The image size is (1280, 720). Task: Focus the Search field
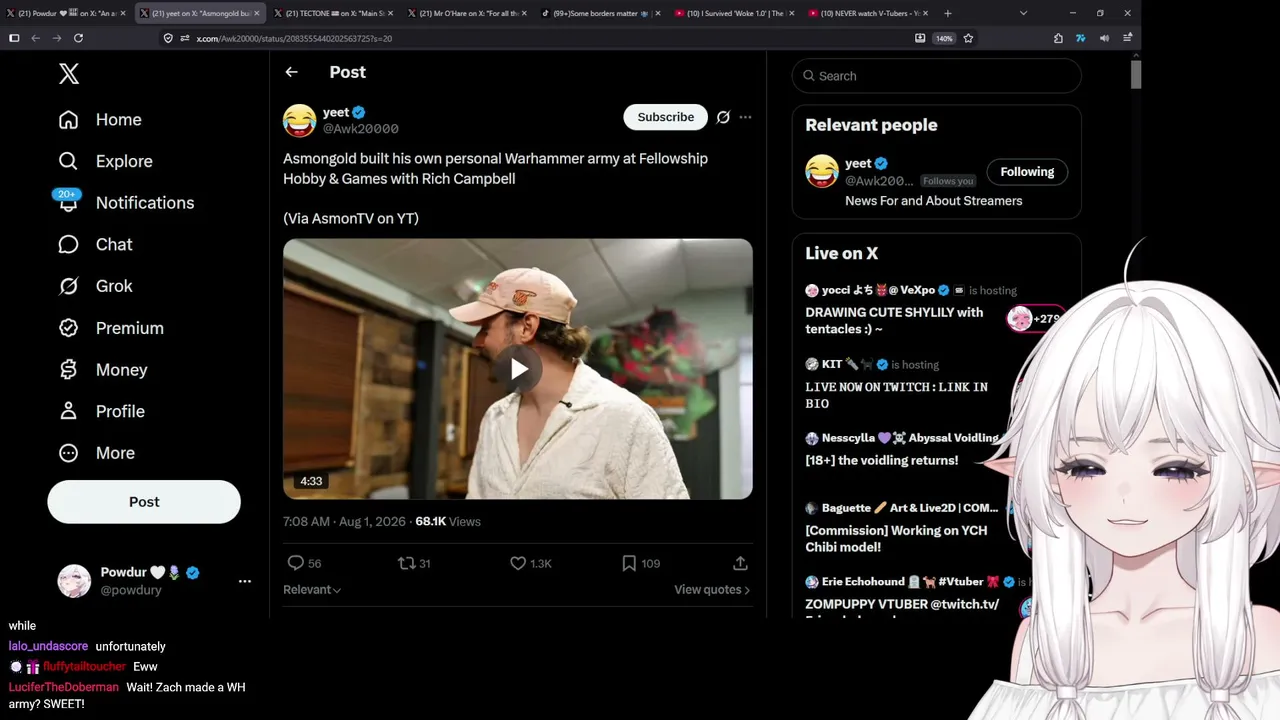(936, 76)
